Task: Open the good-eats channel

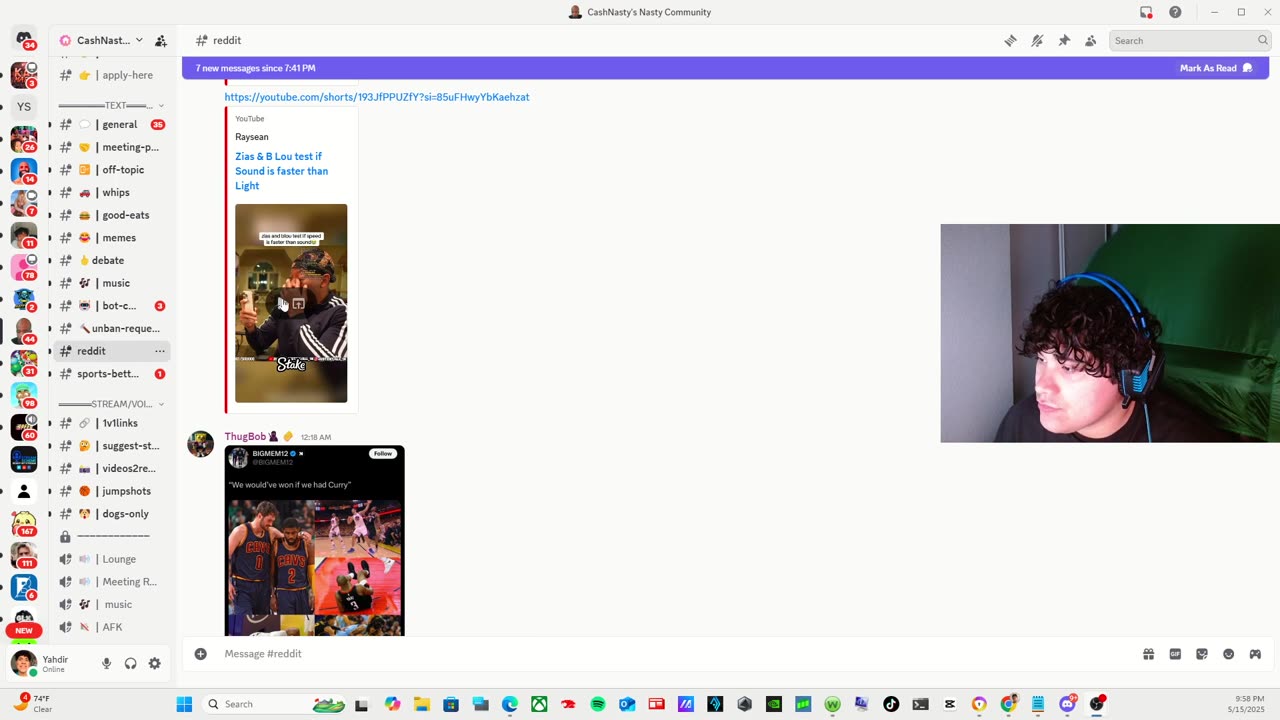Action: pos(111,215)
